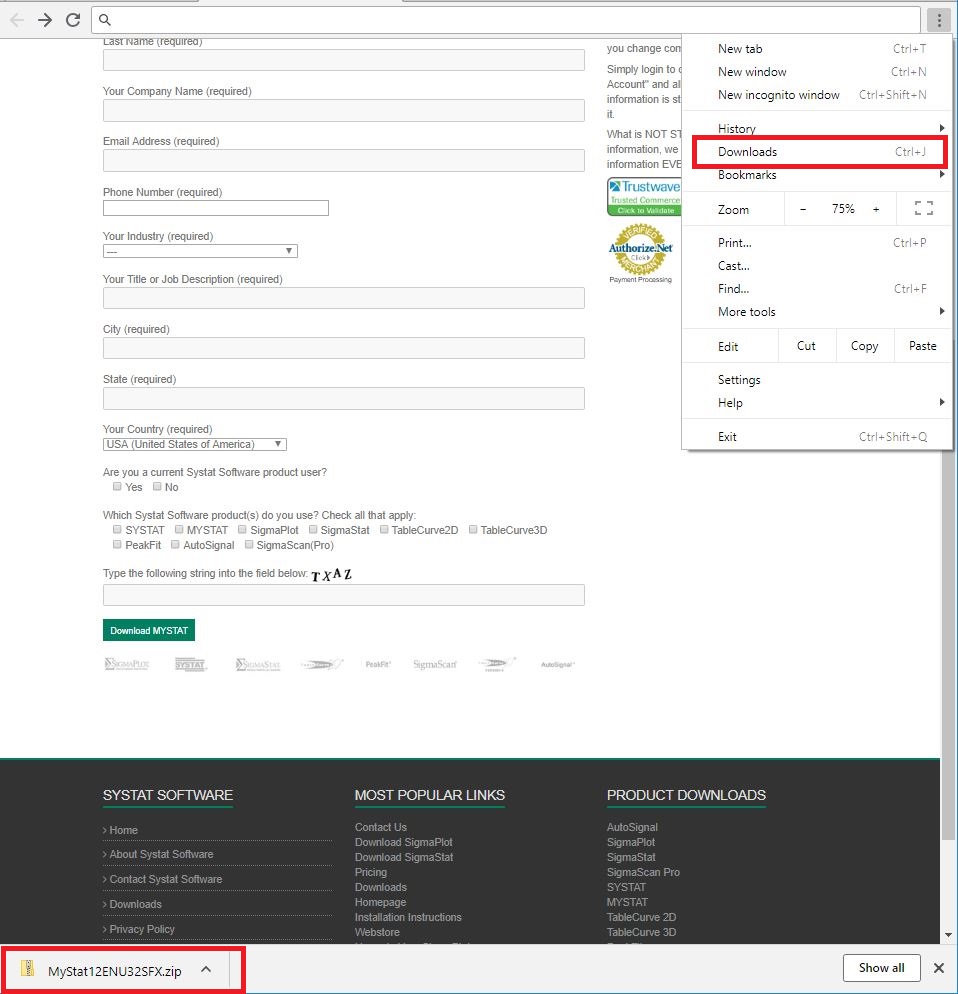Click the SYSTAT logo in logo strip

click(191, 664)
